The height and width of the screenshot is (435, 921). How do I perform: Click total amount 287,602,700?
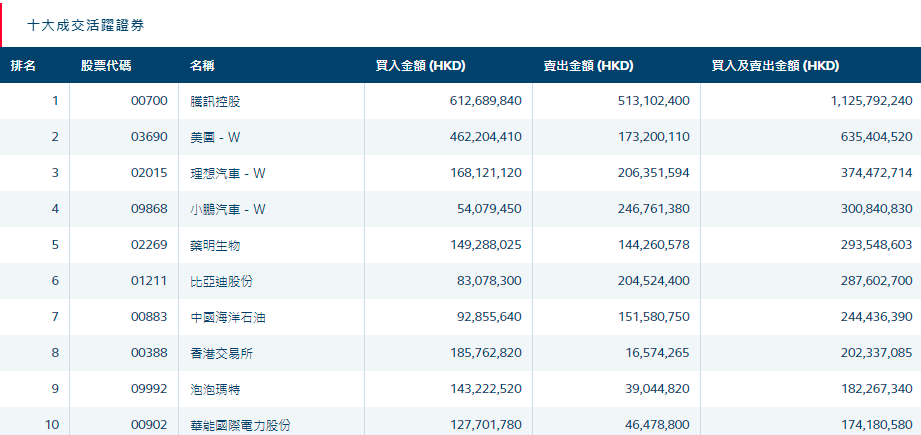pyautogui.click(x=877, y=281)
